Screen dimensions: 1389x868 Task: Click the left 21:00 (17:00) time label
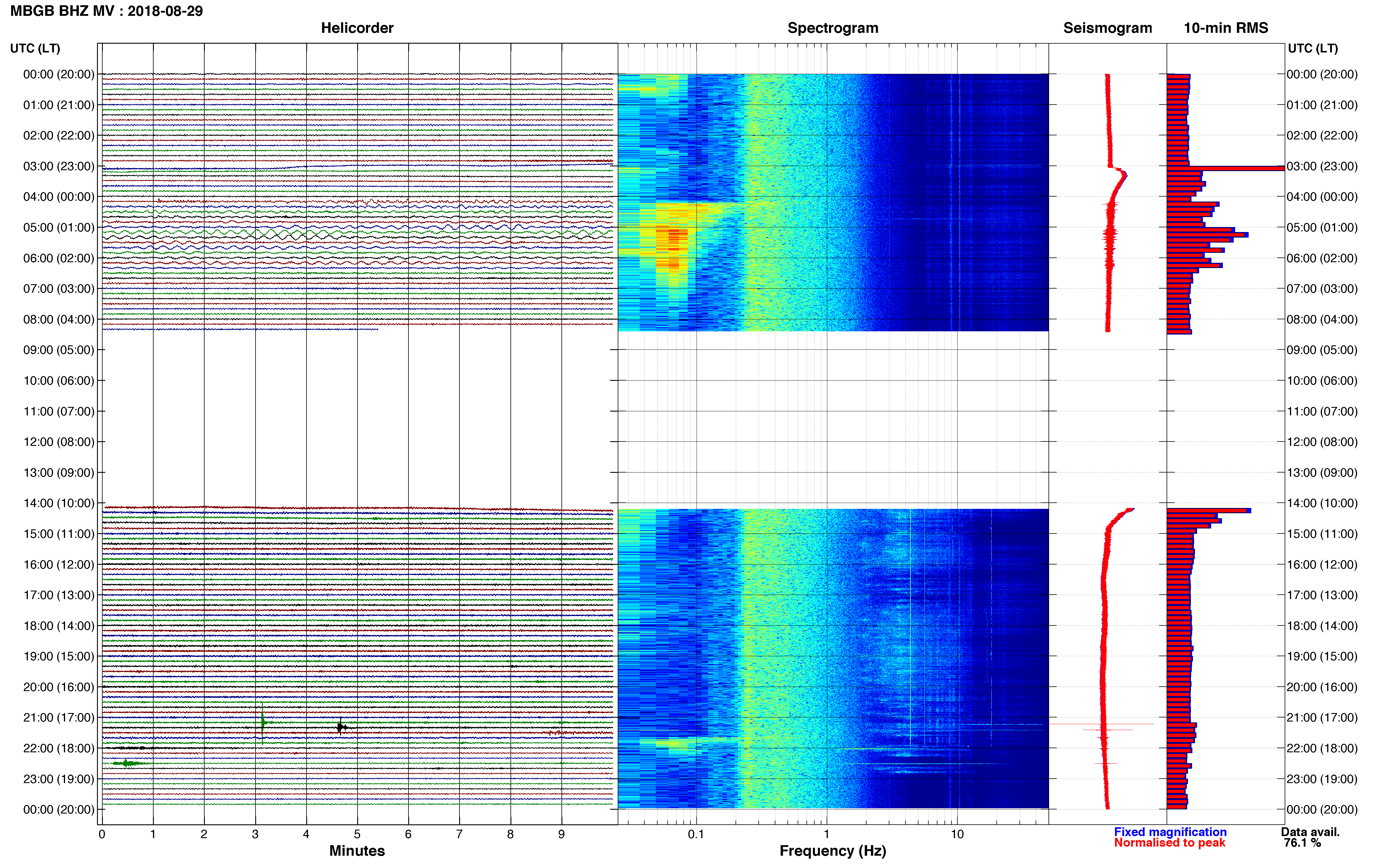(59, 718)
